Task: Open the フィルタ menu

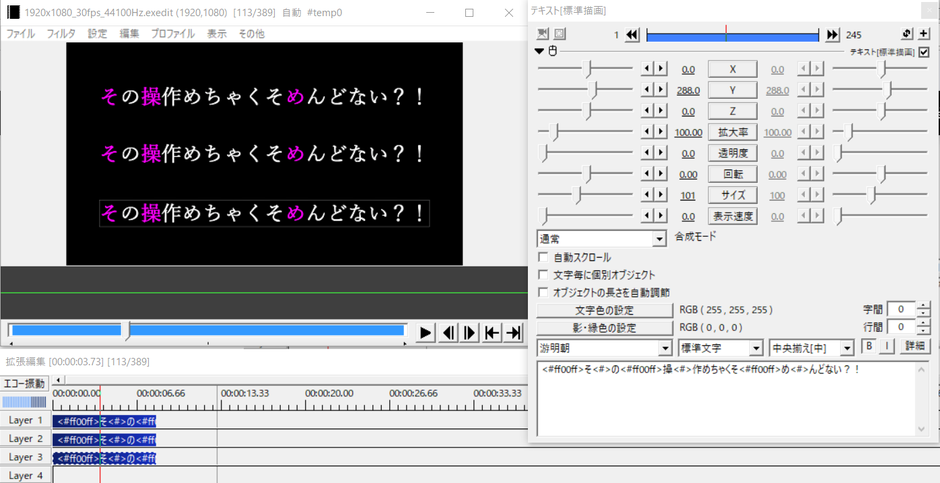Action: [x=61, y=34]
